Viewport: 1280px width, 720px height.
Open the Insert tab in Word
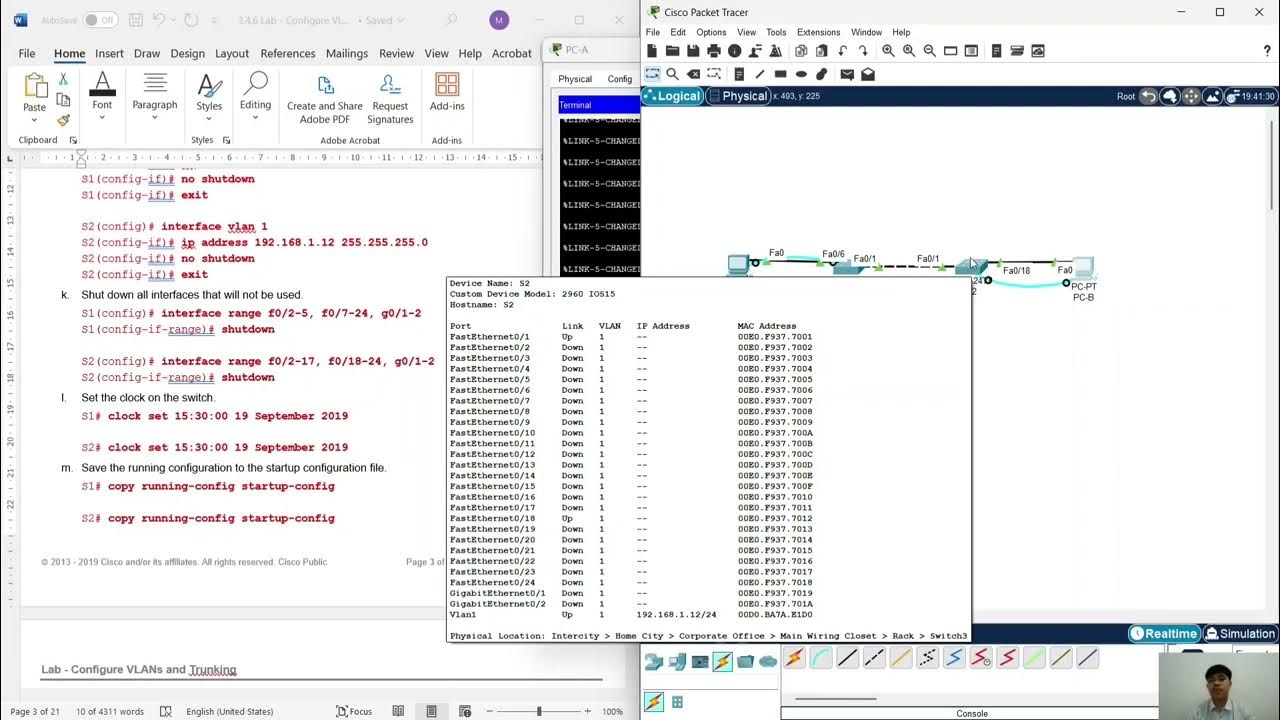click(x=110, y=54)
